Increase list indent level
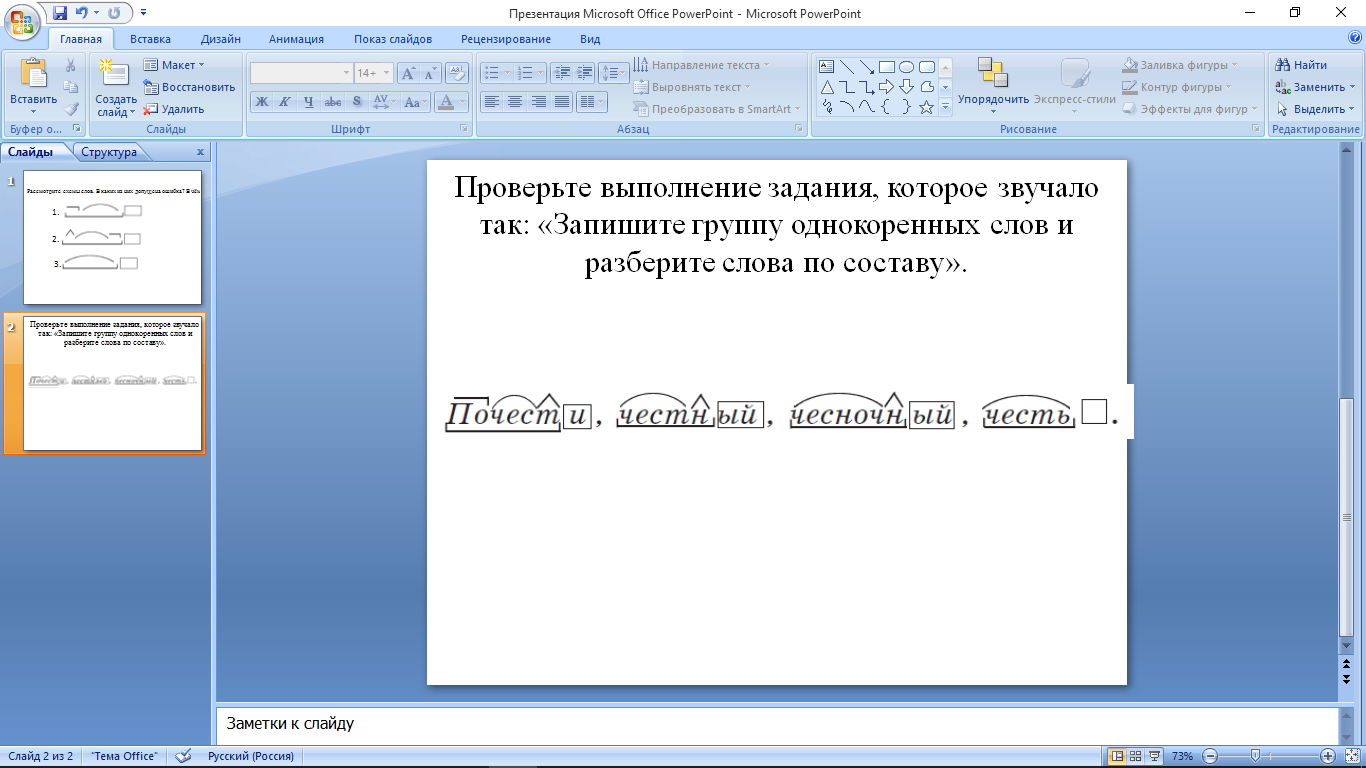Viewport: 1366px width, 768px height. point(584,73)
